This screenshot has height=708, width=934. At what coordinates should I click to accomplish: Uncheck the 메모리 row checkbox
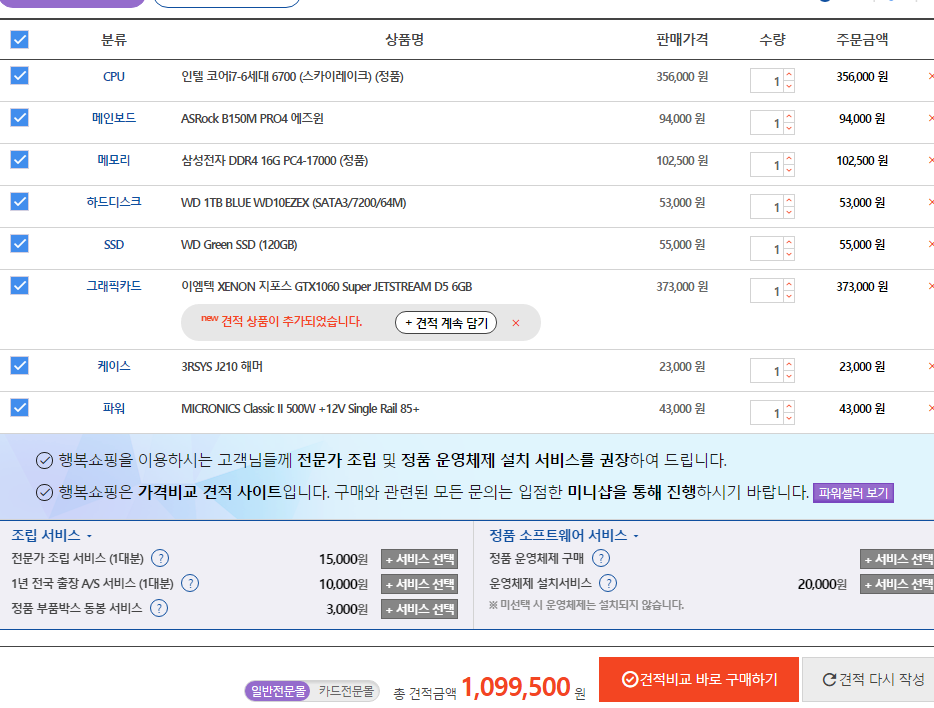pos(20,160)
